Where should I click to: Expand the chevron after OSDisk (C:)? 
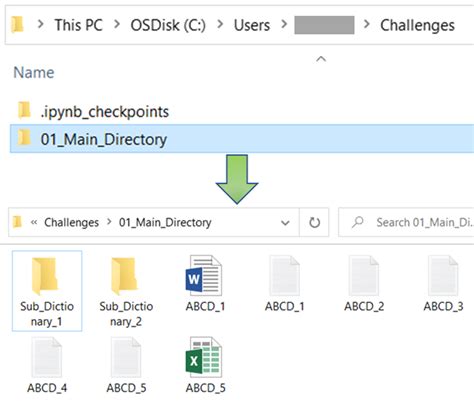[220, 24]
